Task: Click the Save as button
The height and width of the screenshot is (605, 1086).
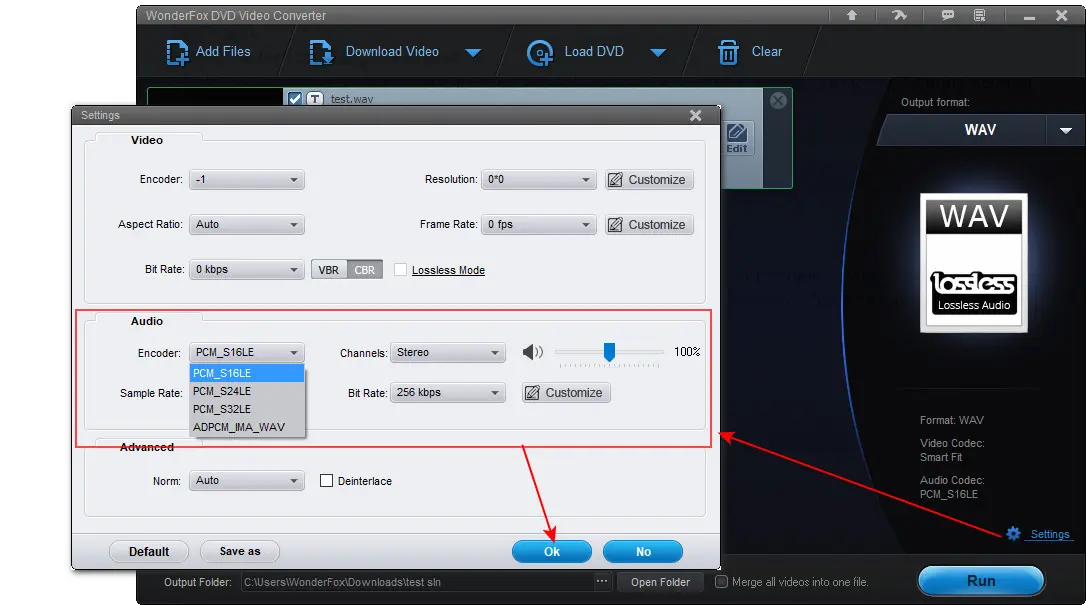Action: (240, 552)
